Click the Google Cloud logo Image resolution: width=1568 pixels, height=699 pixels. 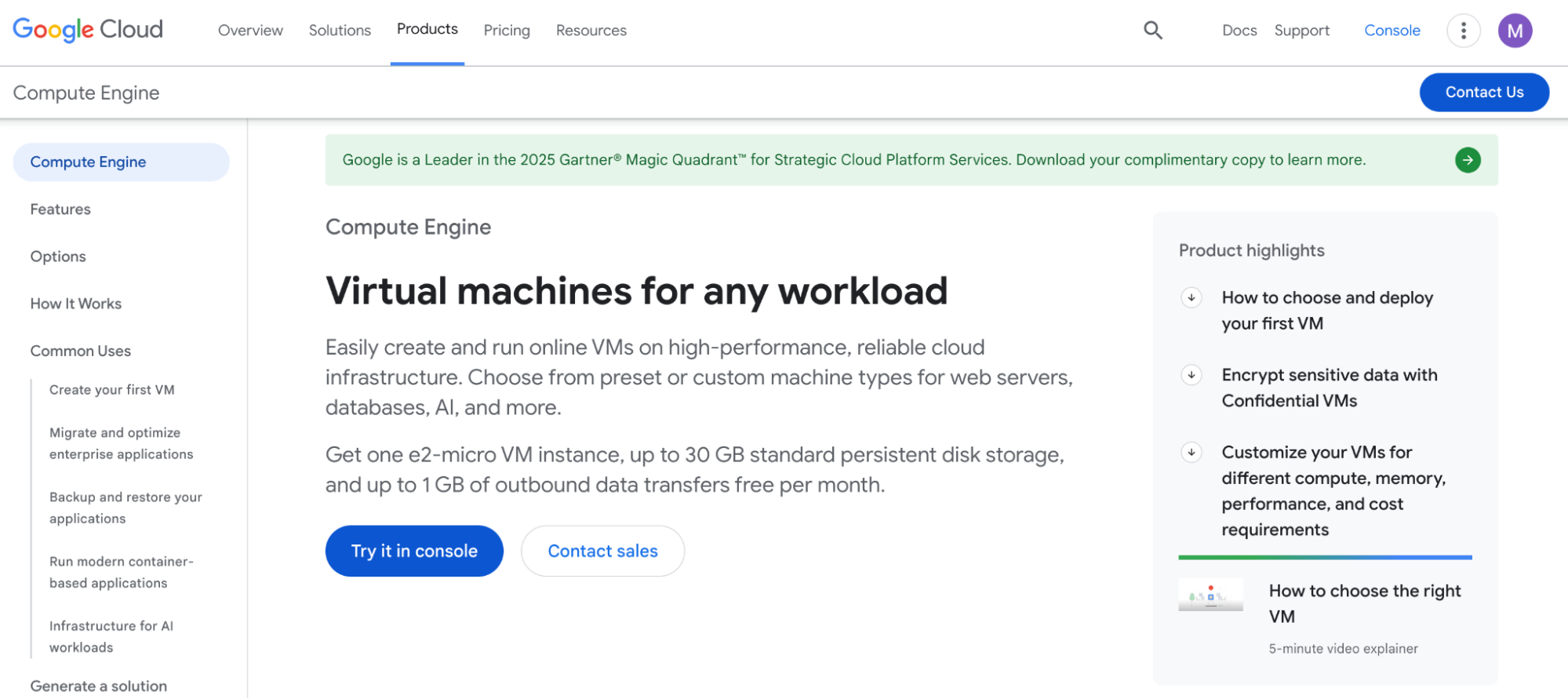[88, 30]
